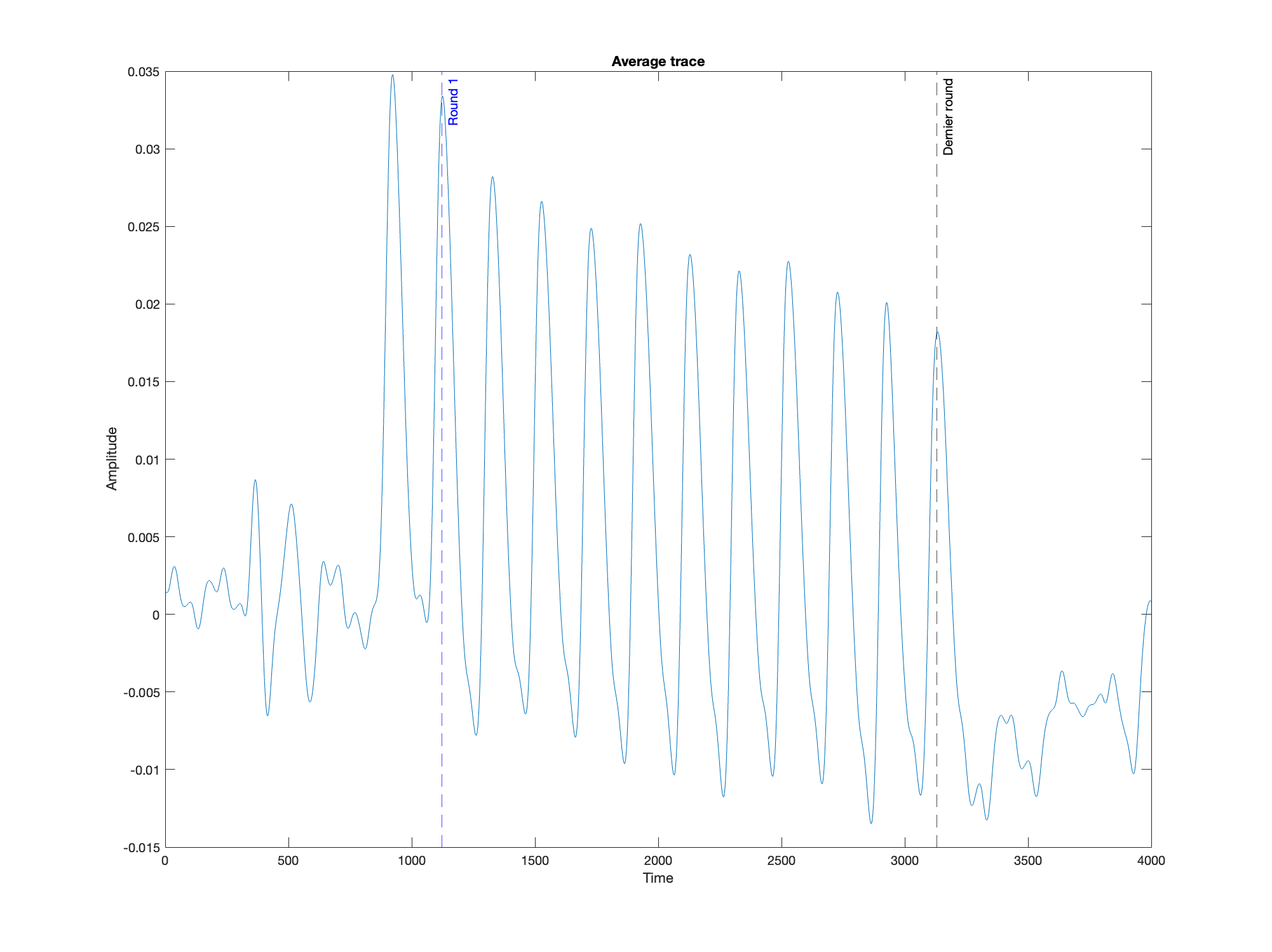Click the x-axis tick label 500
Image resolution: width=1272 pixels, height=952 pixels.
tap(288, 860)
